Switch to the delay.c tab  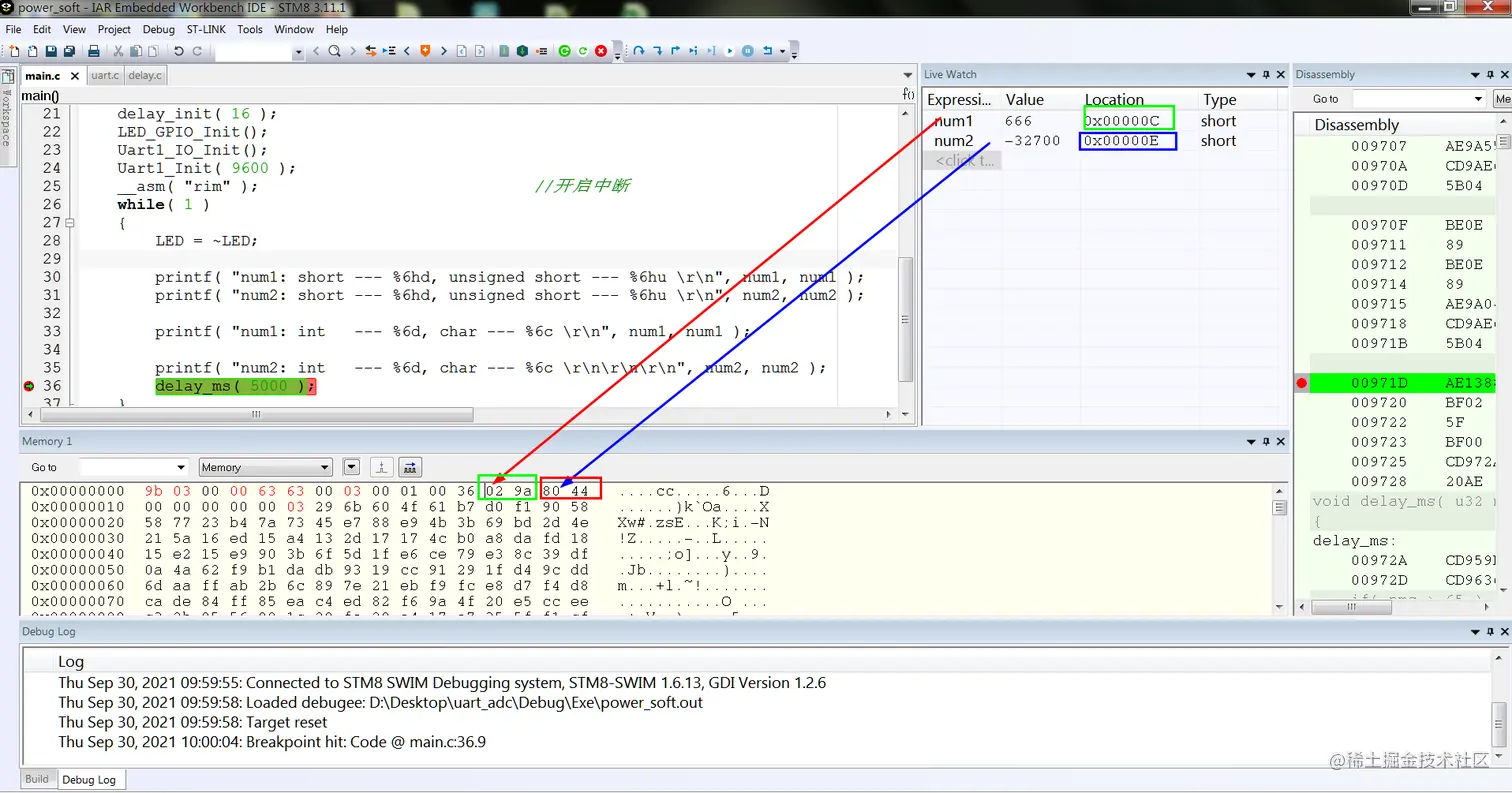(145, 76)
